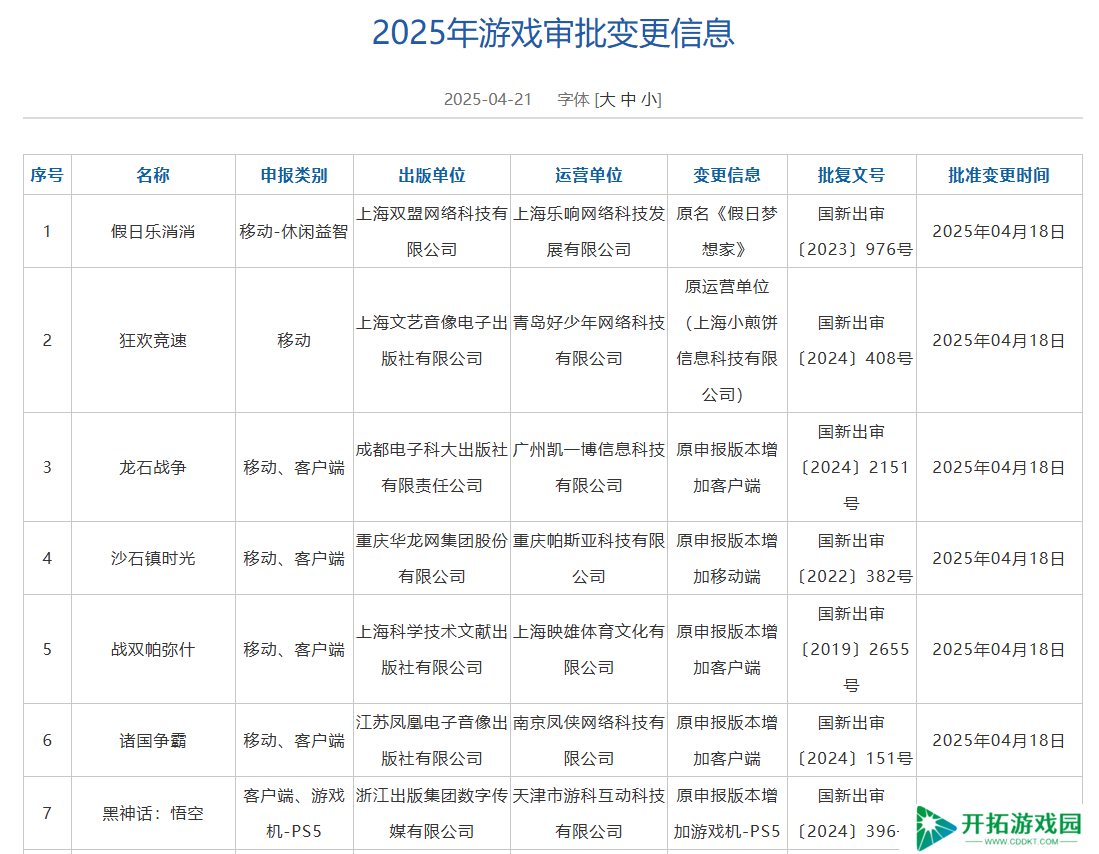Click operator 天津市游科互动科技有限公司
Viewport: 1099px width, 854px height.
pyautogui.click(x=589, y=813)
